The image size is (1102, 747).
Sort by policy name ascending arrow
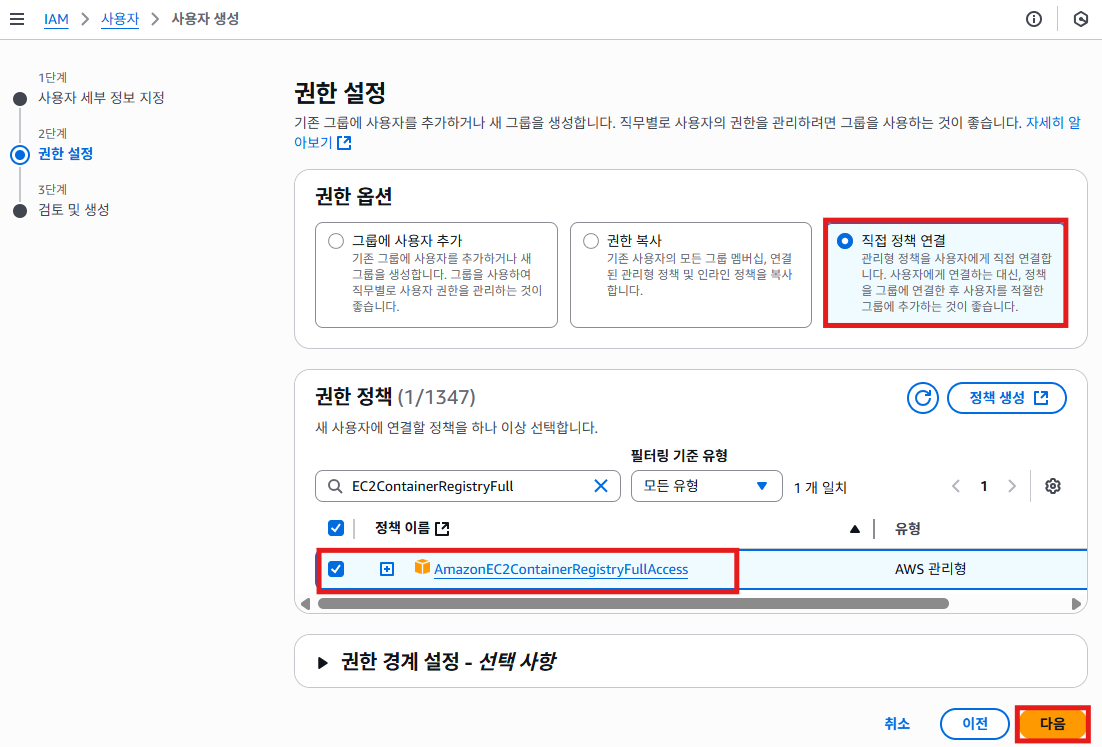pyautogui.click(x=855, y=528)
